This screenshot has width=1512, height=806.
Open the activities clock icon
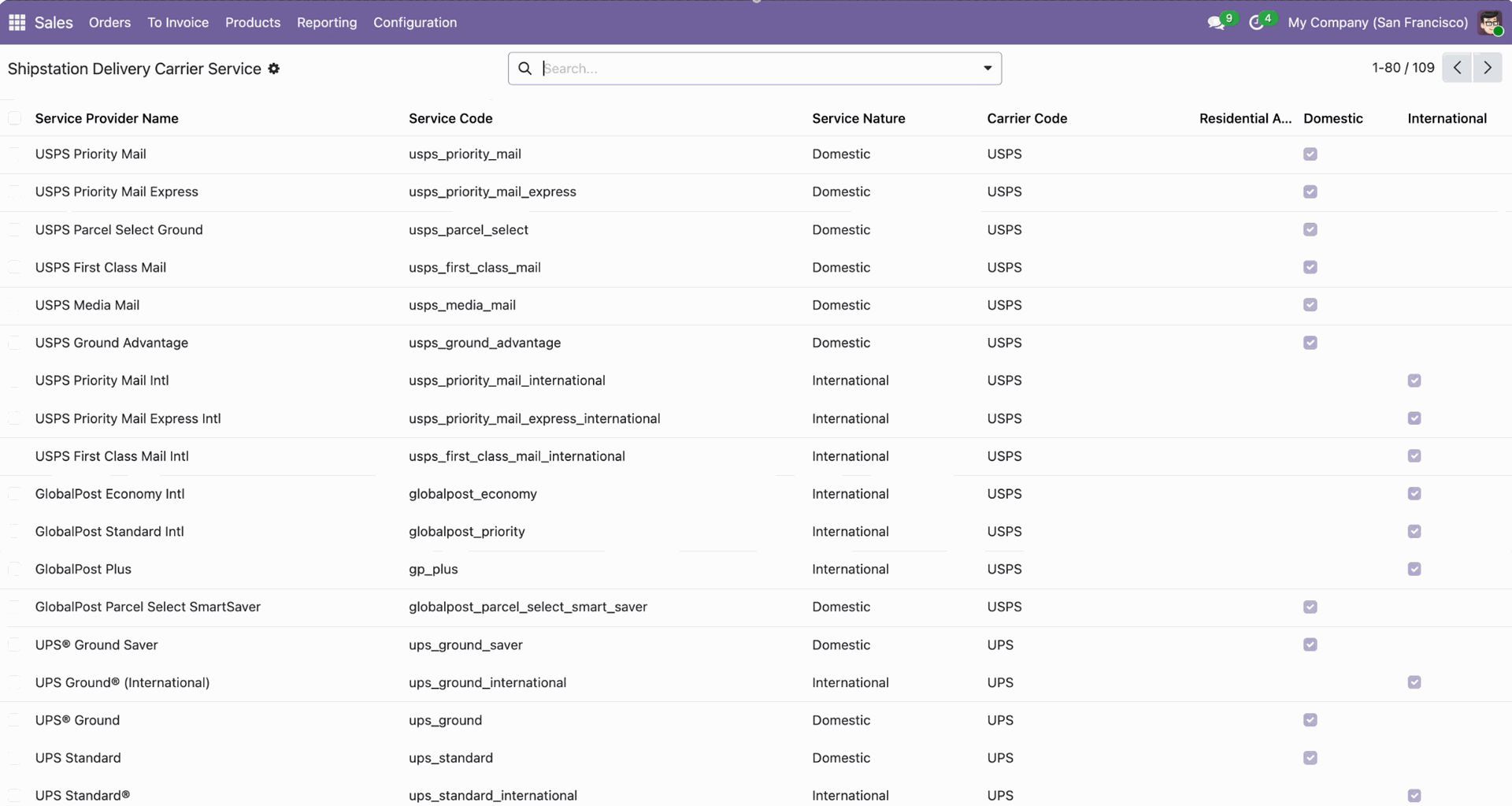point(1257,23)
